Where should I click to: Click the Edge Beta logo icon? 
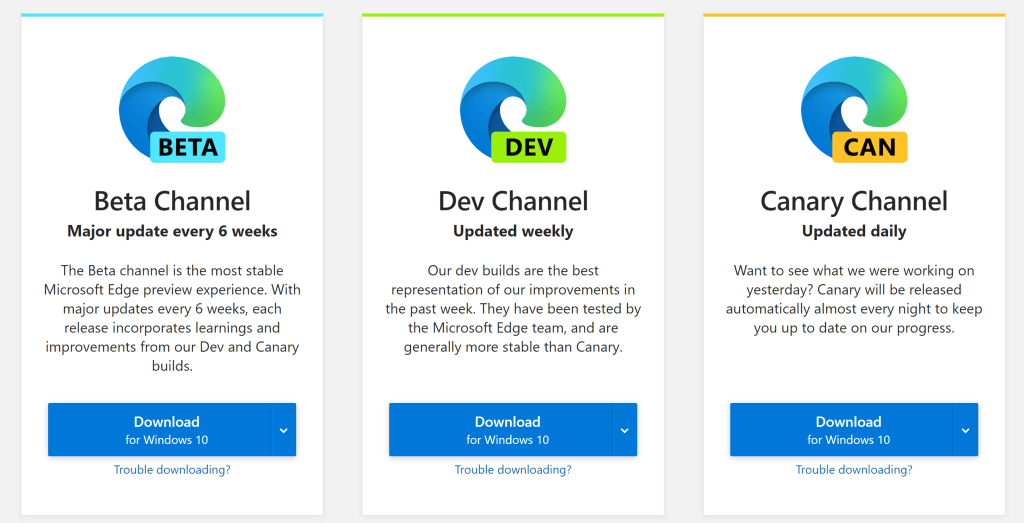pos(172,109)
